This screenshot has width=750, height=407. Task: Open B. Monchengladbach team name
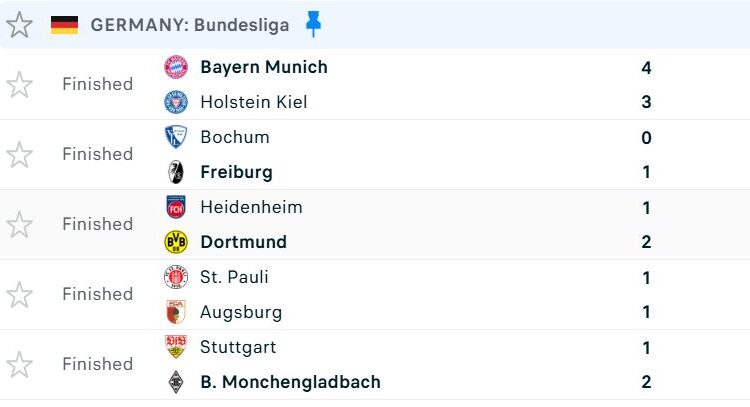(290, 382)
